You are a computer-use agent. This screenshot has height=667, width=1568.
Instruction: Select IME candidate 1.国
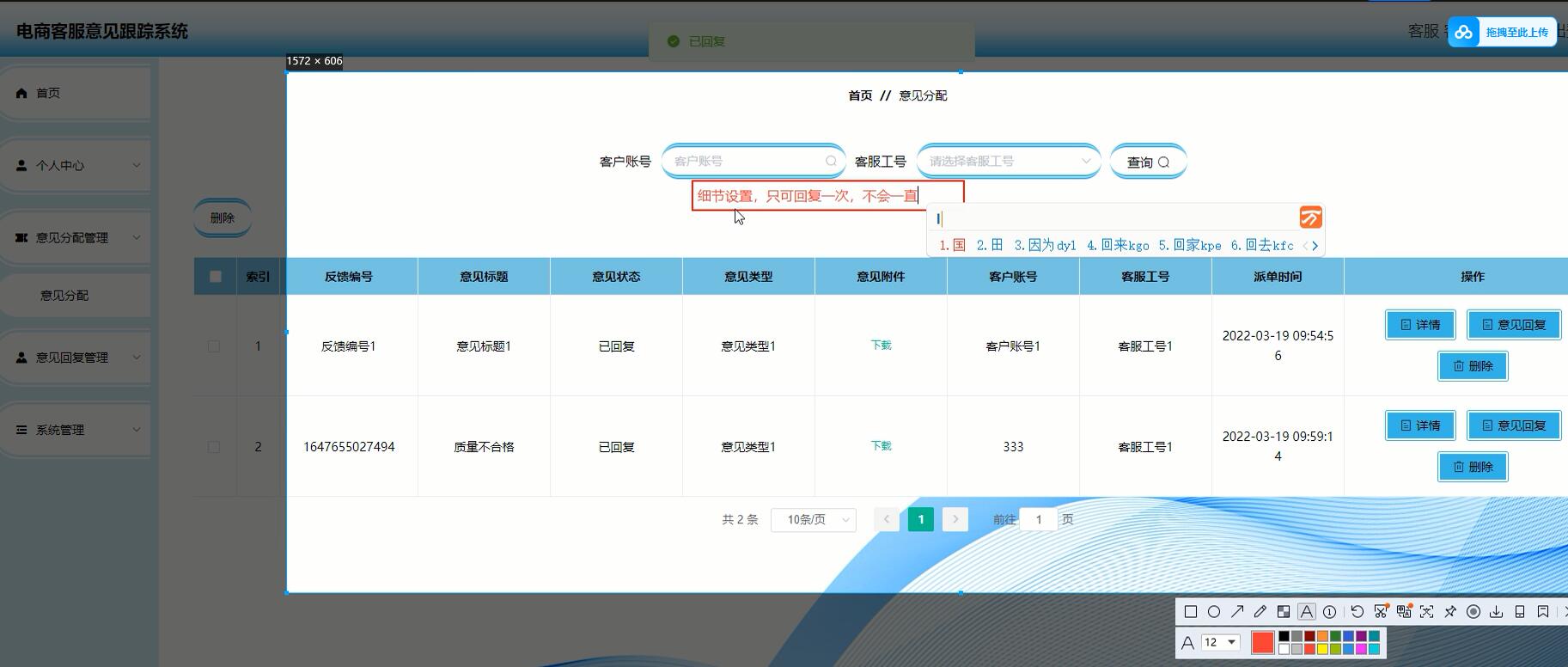click(953, 245)
